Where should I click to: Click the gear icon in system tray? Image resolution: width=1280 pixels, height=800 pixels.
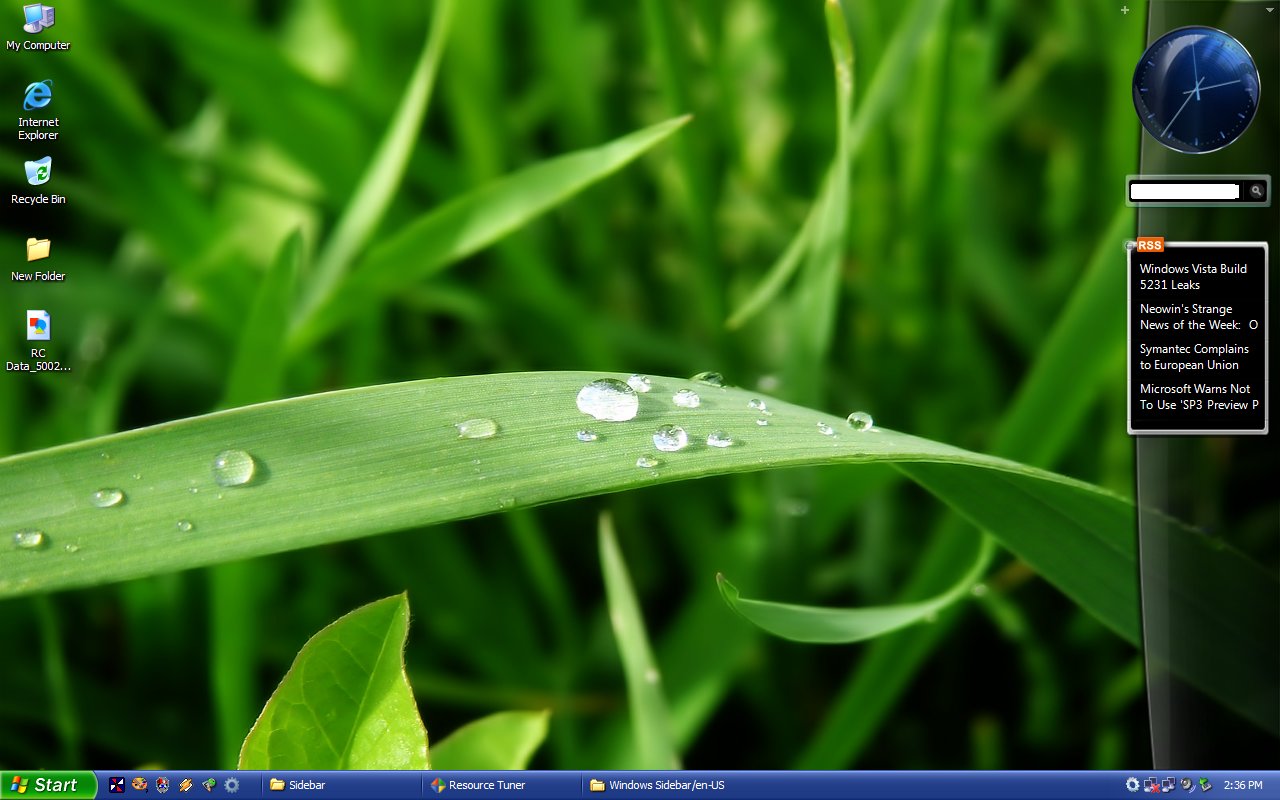[x=1133, y=785]
